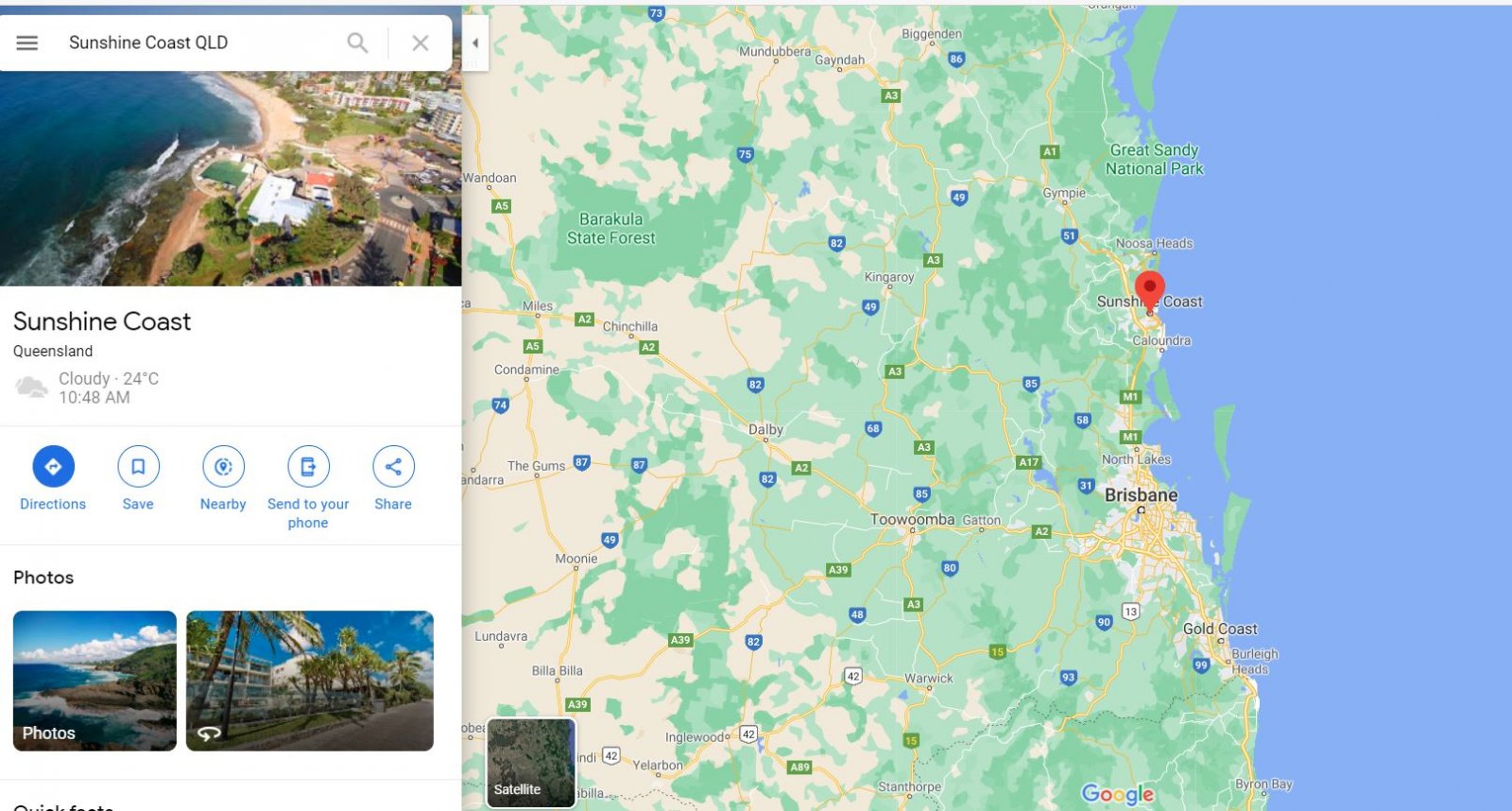Click the Great Sandy National Park label

coord(1155,159)
